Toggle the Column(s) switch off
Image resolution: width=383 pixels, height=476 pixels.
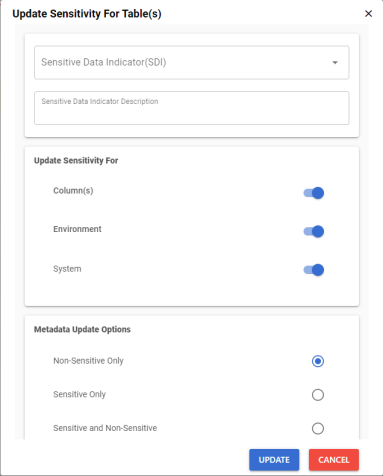[x=314, y=193]
